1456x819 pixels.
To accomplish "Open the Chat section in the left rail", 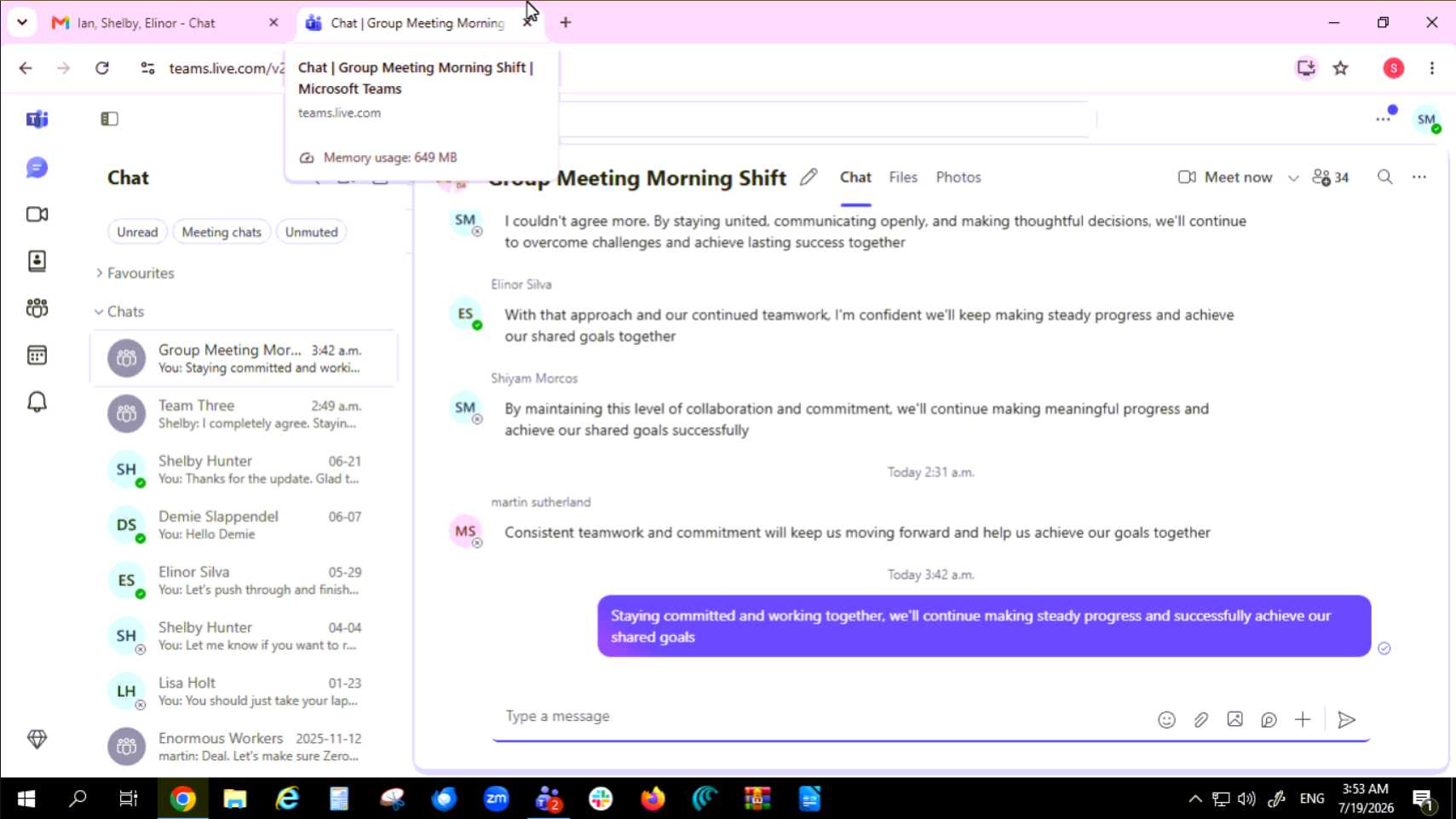I will point(37,168).
